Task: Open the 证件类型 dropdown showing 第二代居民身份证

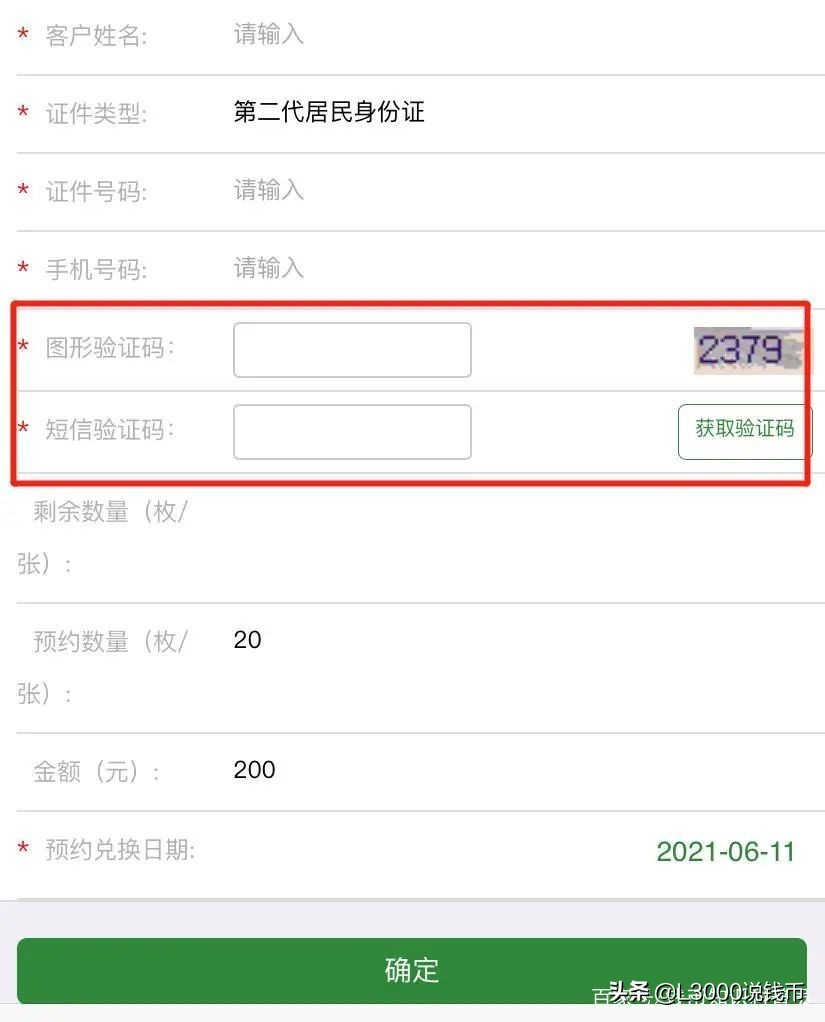Action: coord(329,112)
